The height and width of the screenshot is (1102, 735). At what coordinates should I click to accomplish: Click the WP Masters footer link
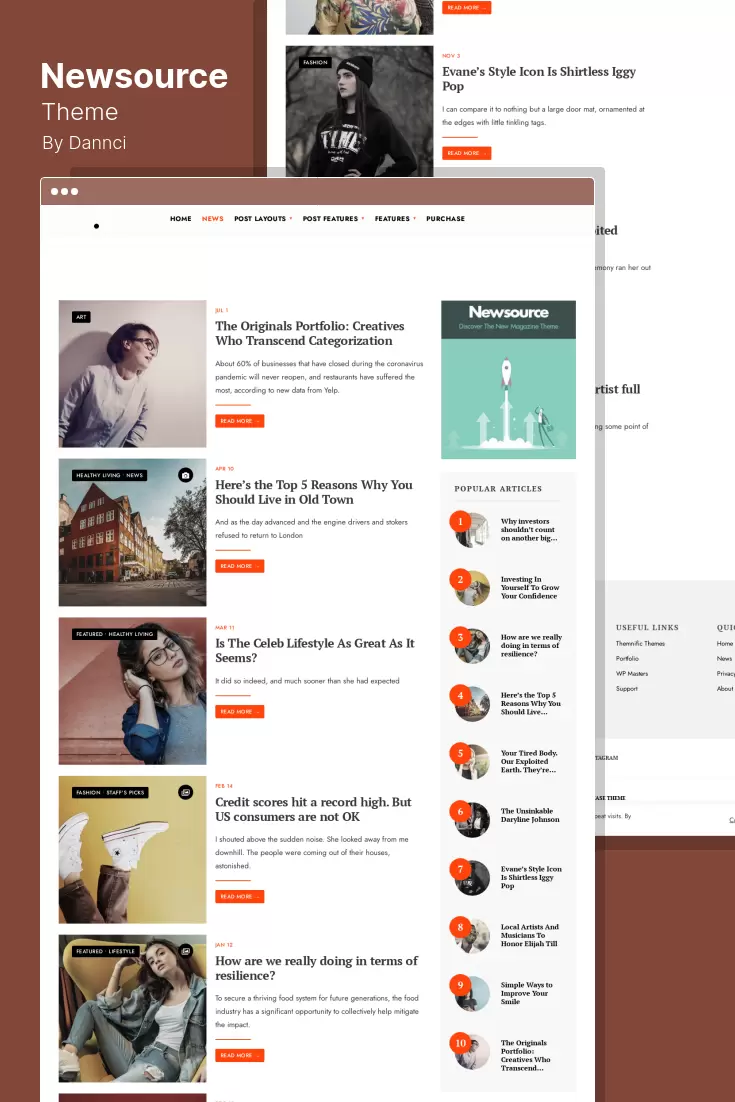tap(632, 673)
